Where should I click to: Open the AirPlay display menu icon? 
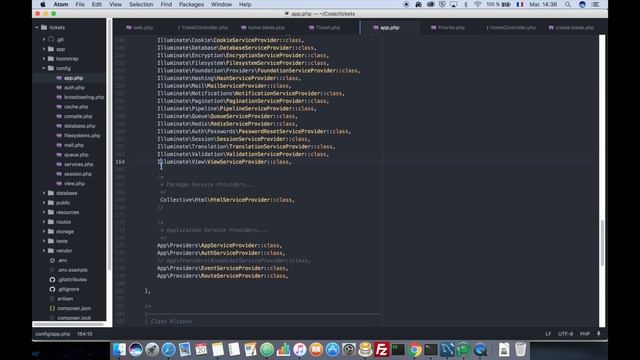pos(453,4)
